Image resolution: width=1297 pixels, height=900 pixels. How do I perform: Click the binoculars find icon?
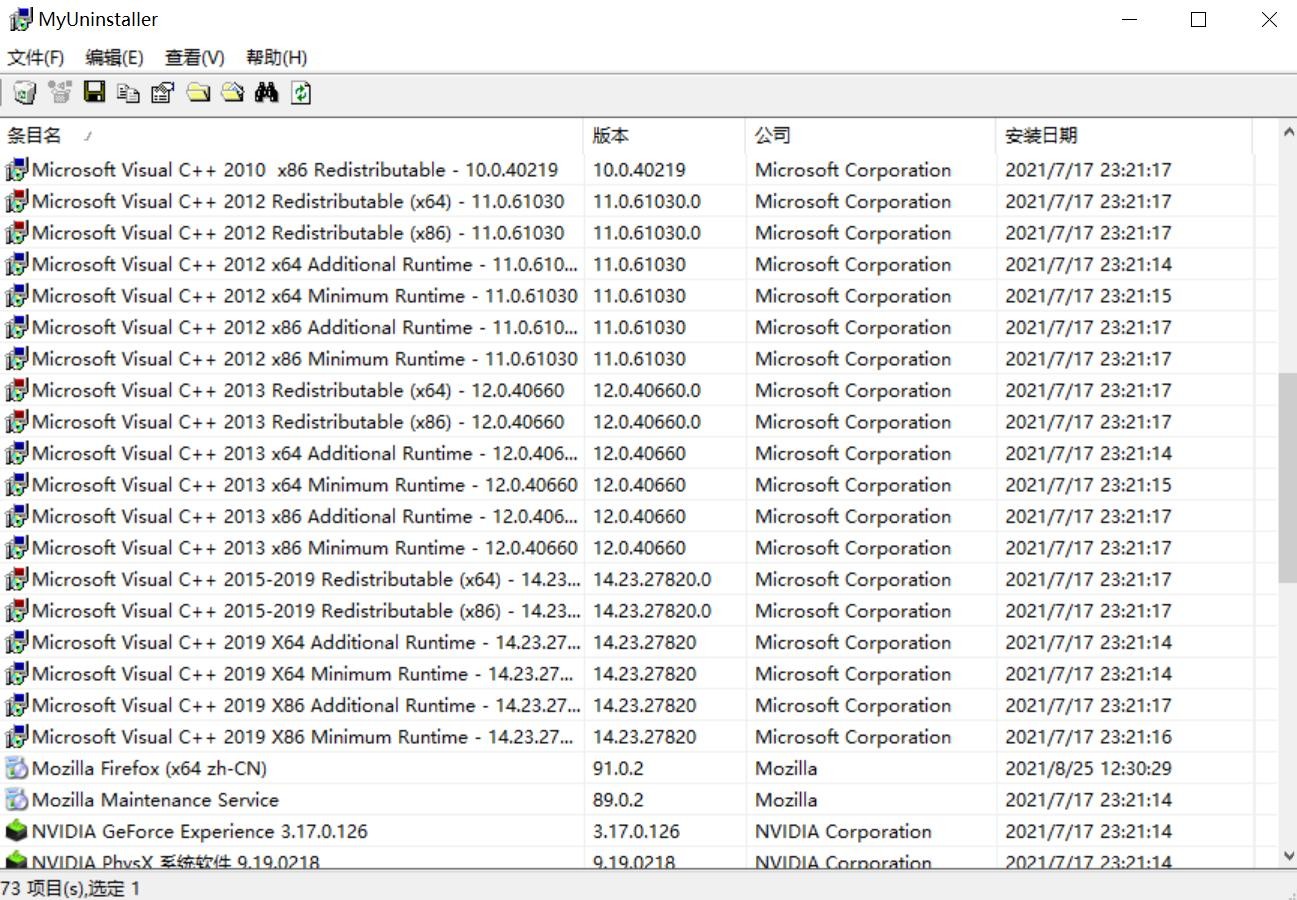click(x=266, y=93)
